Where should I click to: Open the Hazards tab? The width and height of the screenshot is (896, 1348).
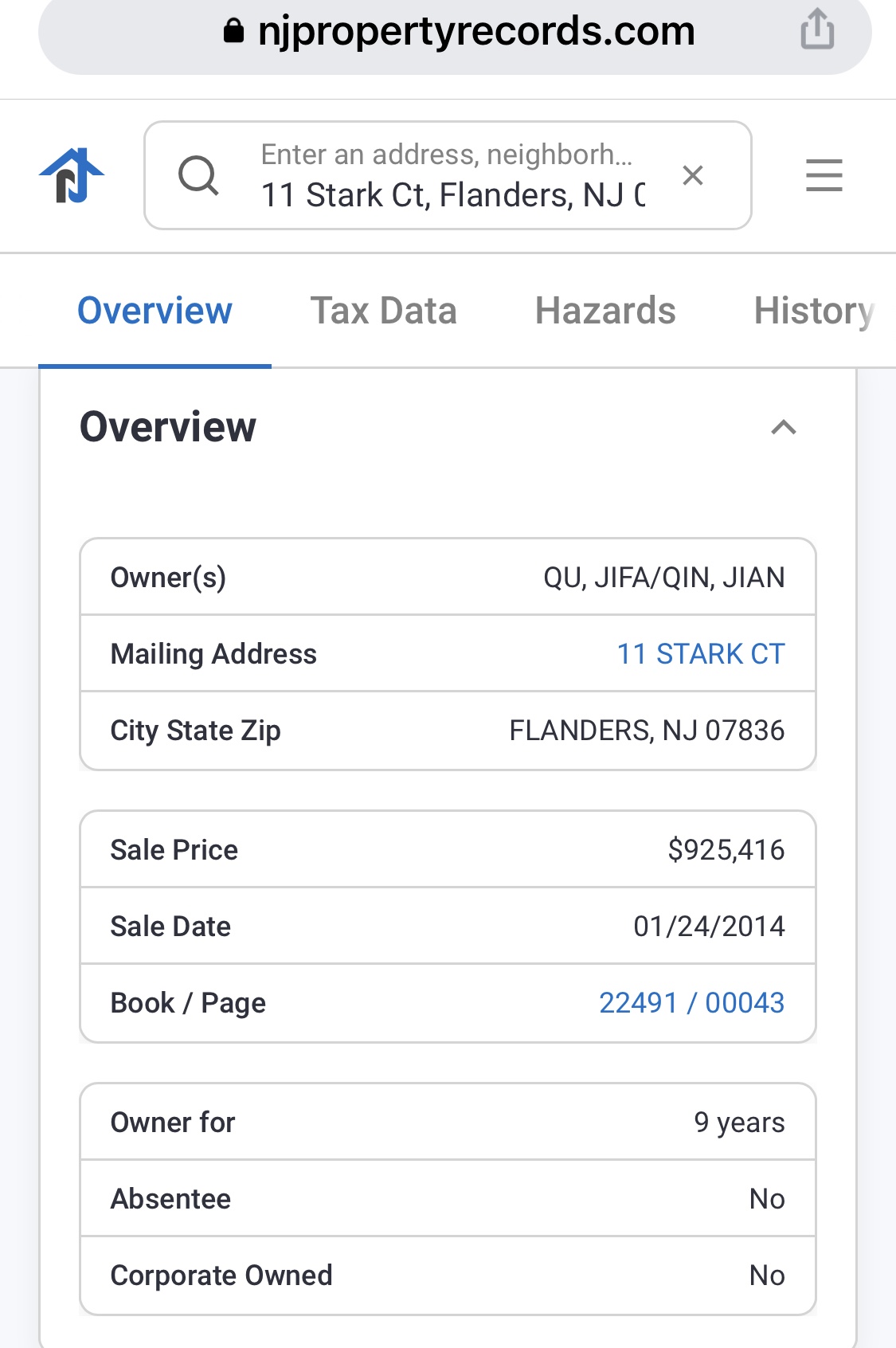click(x=605, y=311)
